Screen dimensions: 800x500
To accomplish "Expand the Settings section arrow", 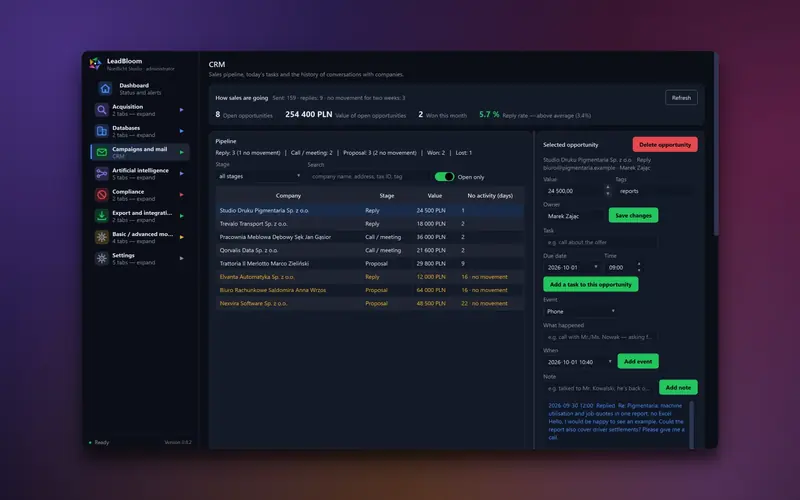I will [181, 258].
